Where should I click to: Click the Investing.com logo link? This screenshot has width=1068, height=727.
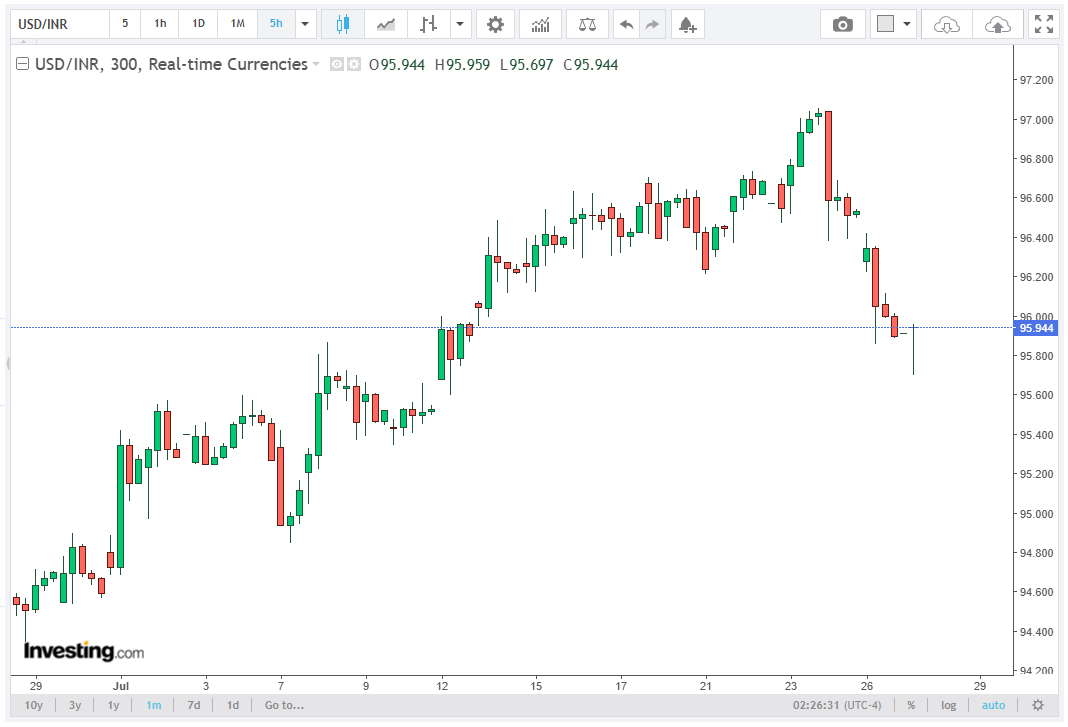click(x=84, y=651)
